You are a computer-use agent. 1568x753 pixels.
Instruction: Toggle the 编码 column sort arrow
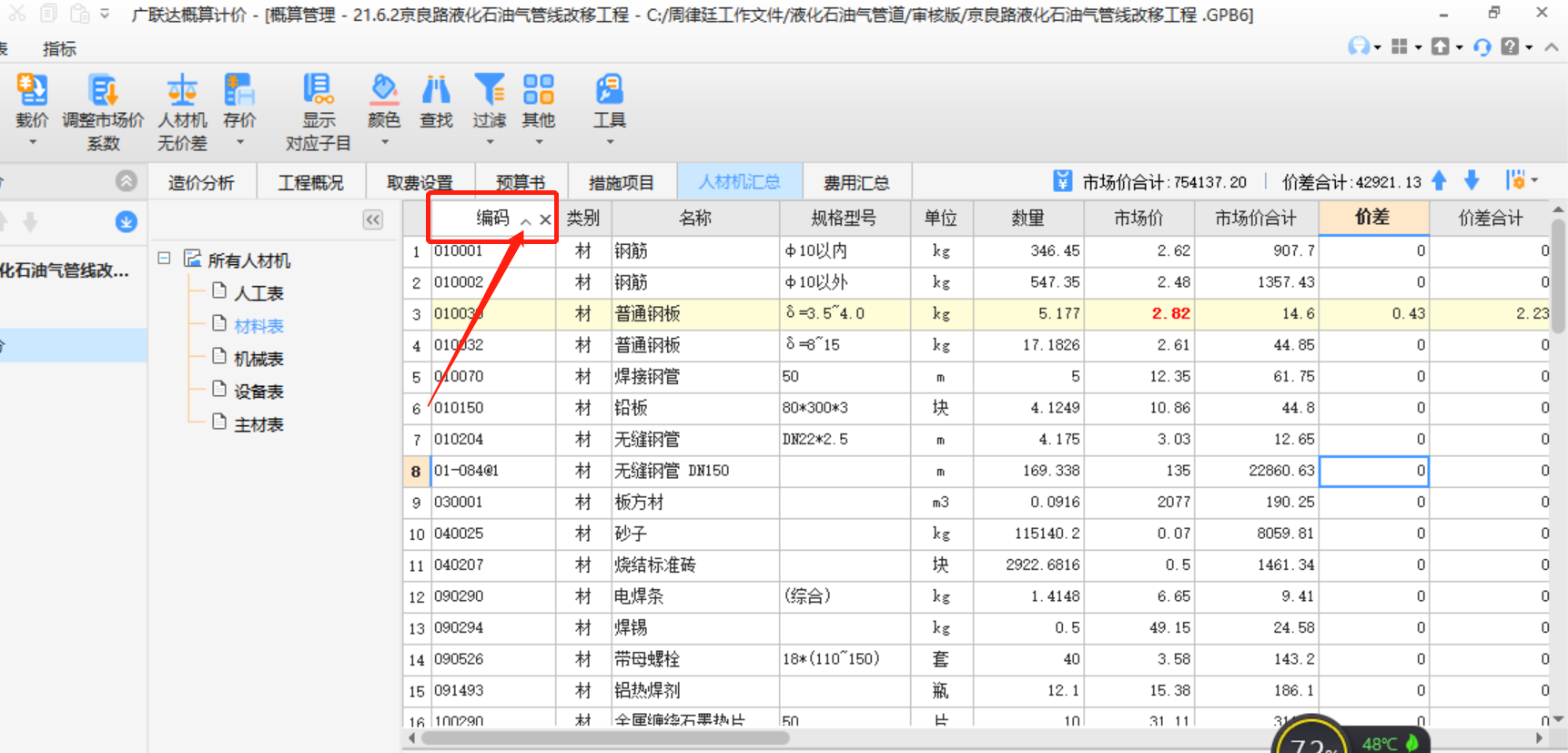click(x=526, y=220)
